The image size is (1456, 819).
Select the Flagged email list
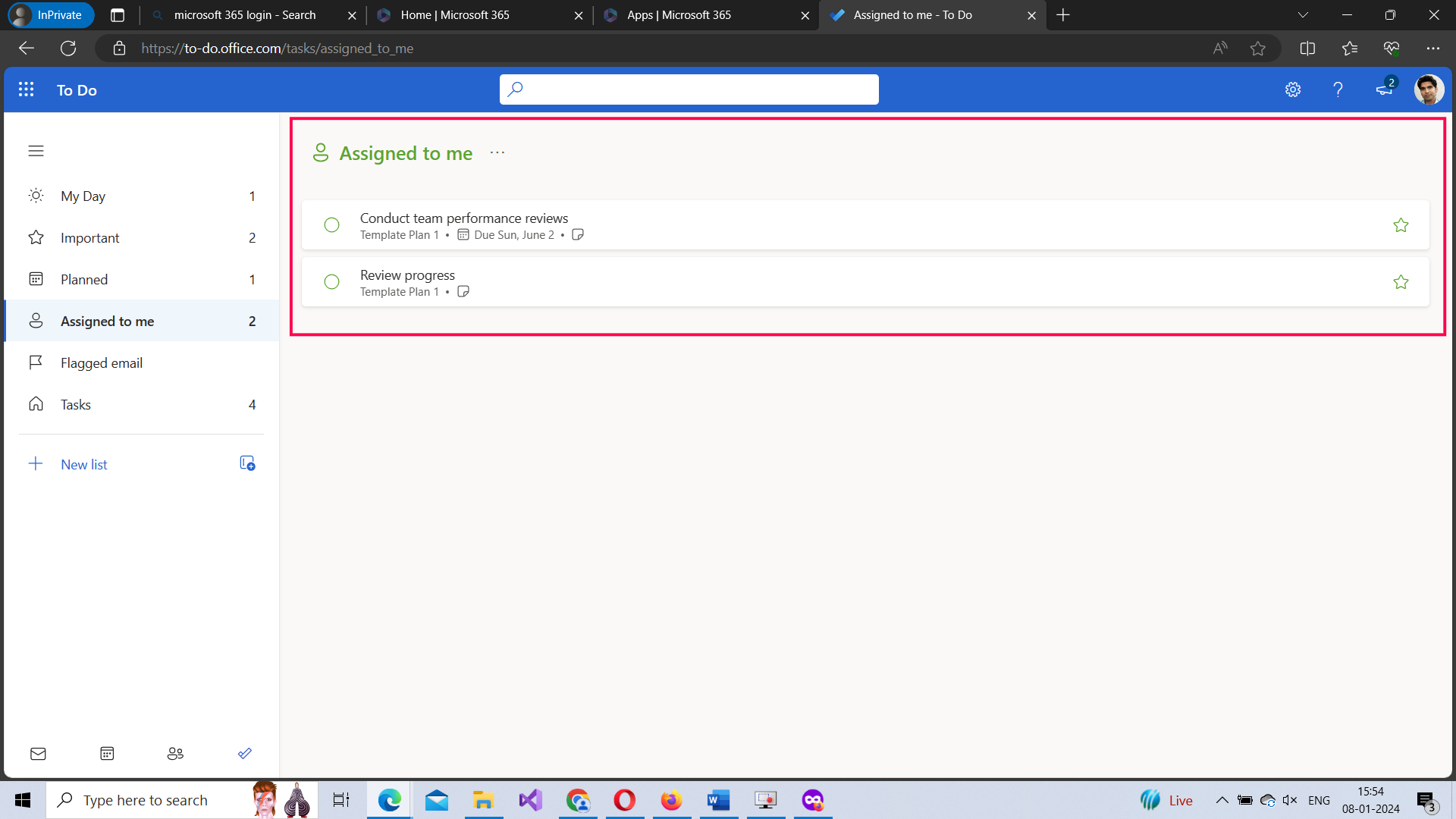[x=102, y=362]
